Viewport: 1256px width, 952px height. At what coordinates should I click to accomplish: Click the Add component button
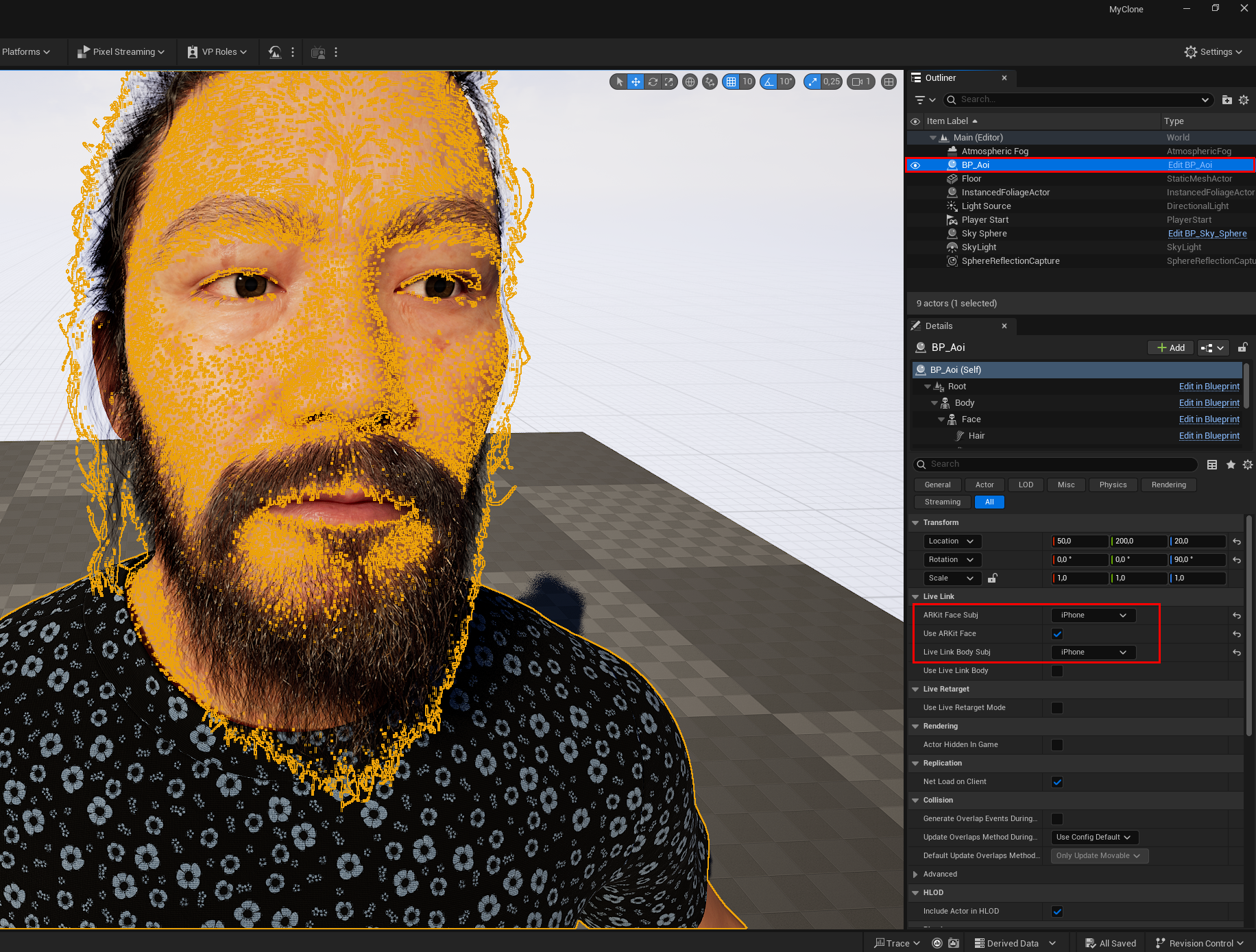tap(1171, 348)
